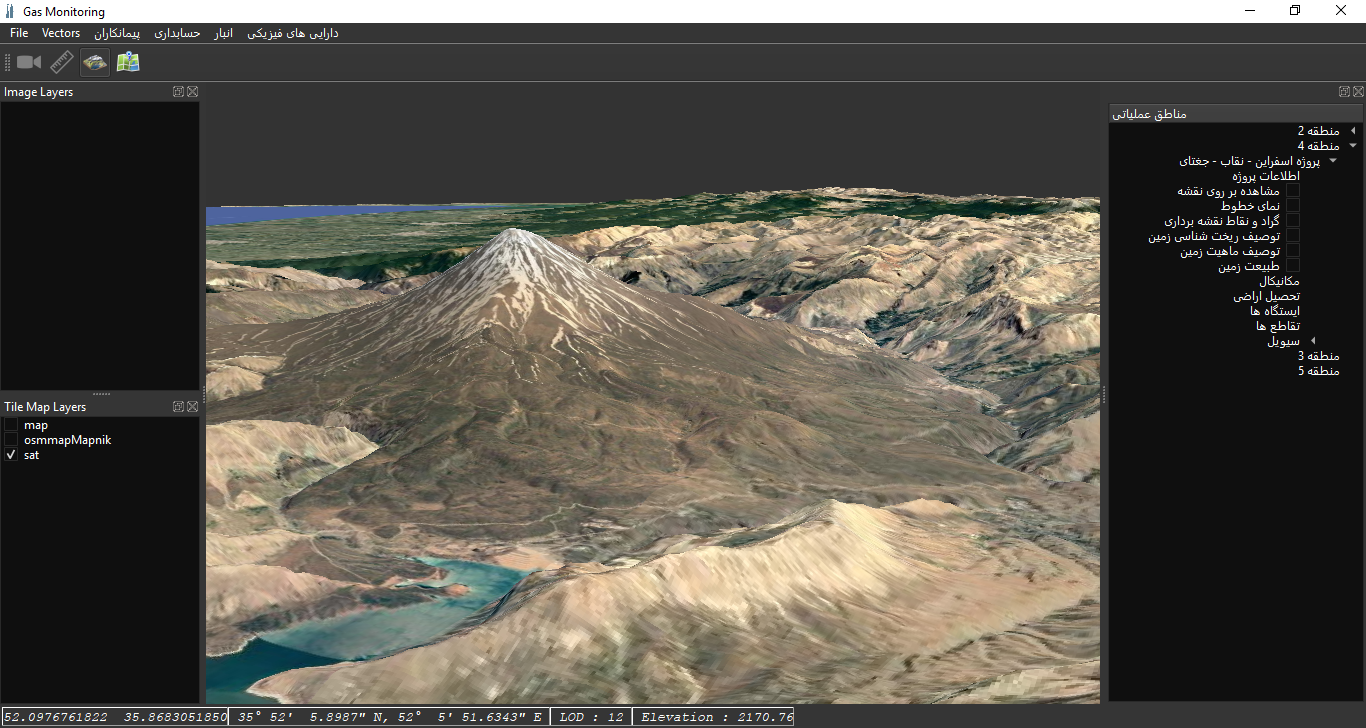The image size is (1366, 728).
Task: Close the Image Layers panel
Action: pyautogui.click(x=192, y=92)
